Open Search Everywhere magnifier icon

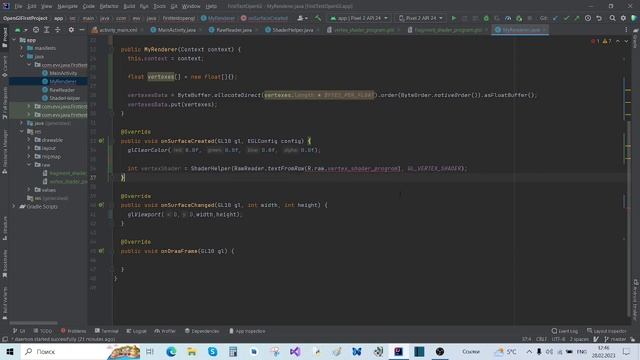[x=613, y=18]
